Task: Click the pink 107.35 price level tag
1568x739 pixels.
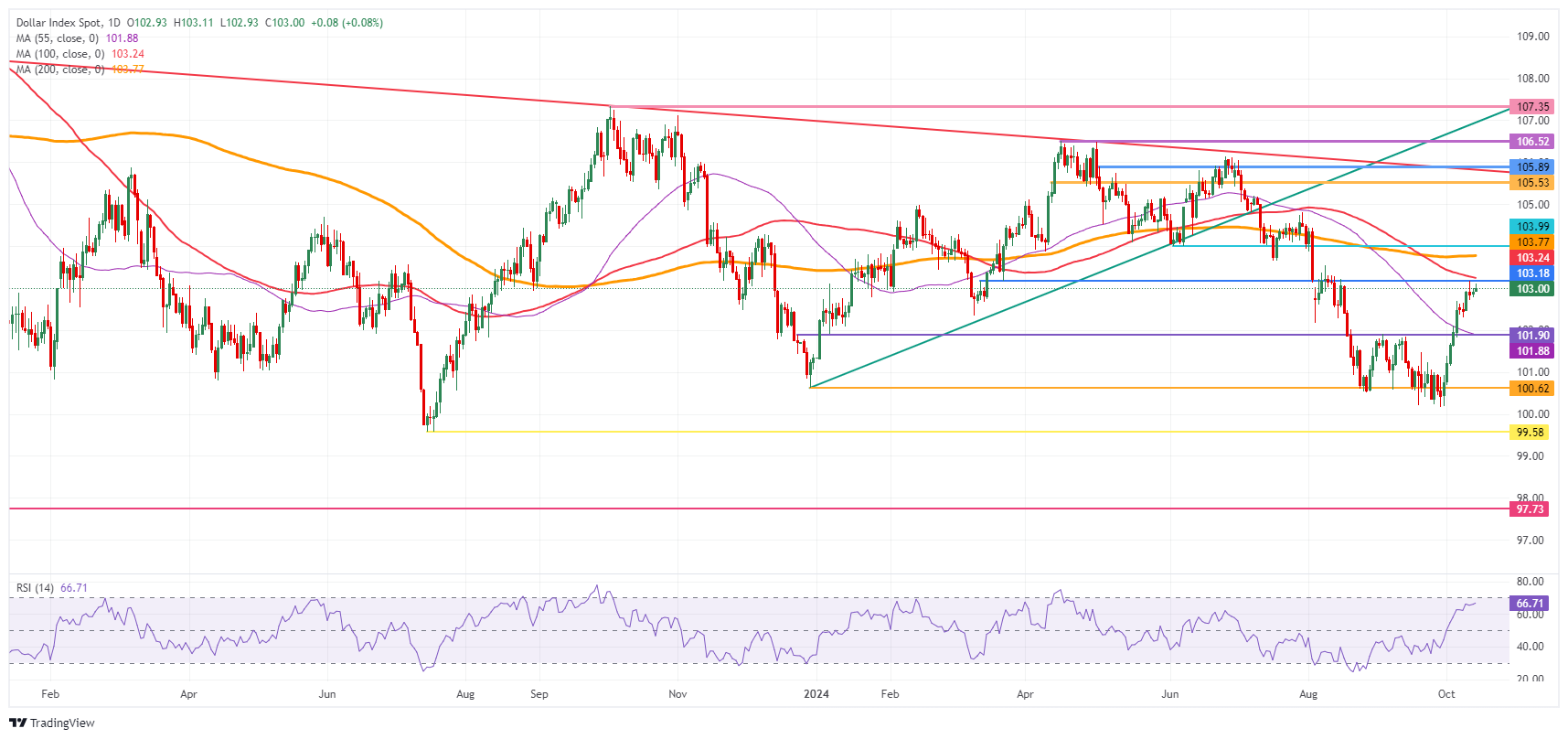Action: coord(1532,107)
